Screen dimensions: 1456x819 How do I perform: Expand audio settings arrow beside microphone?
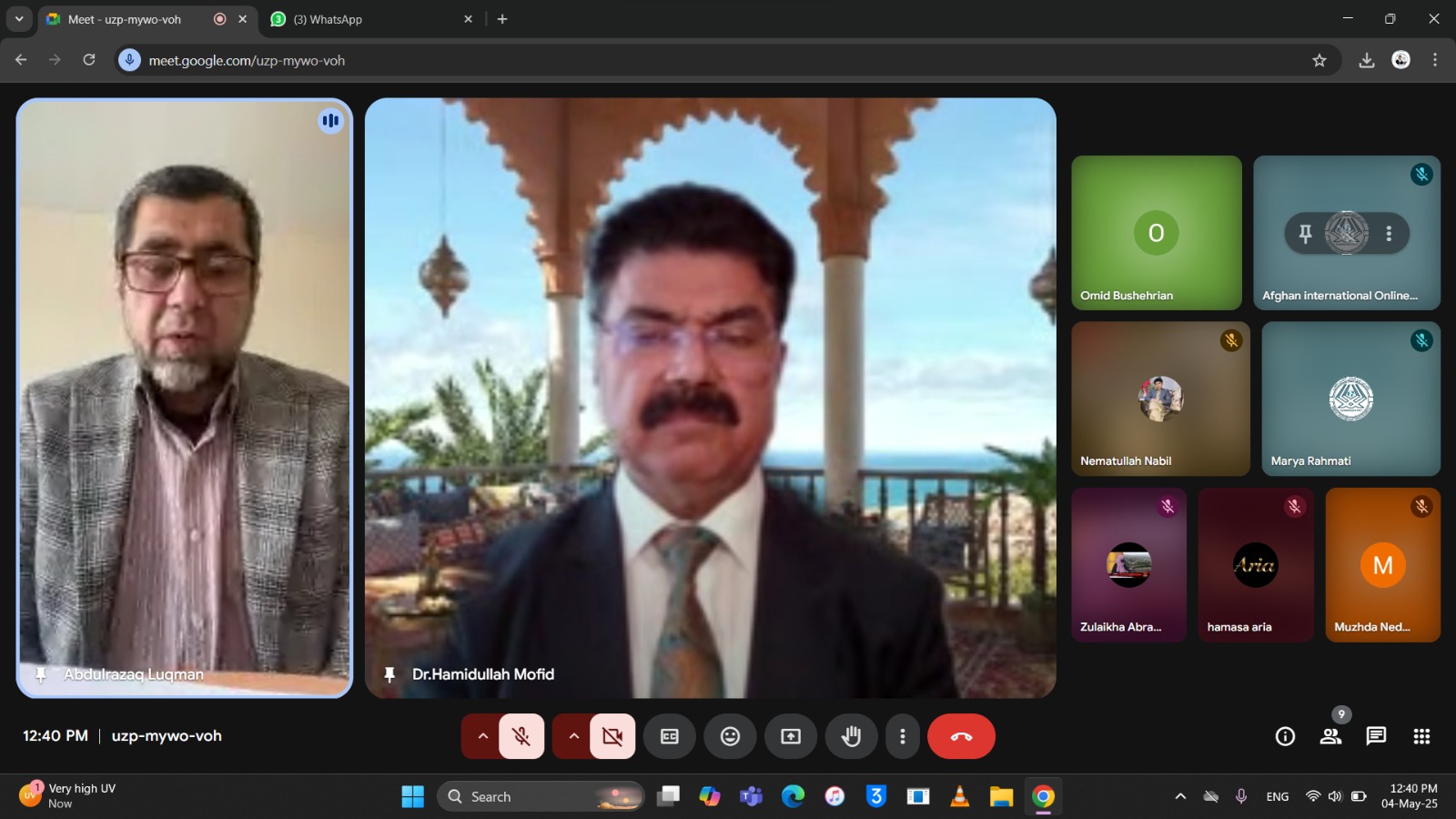tap(482, 736)
